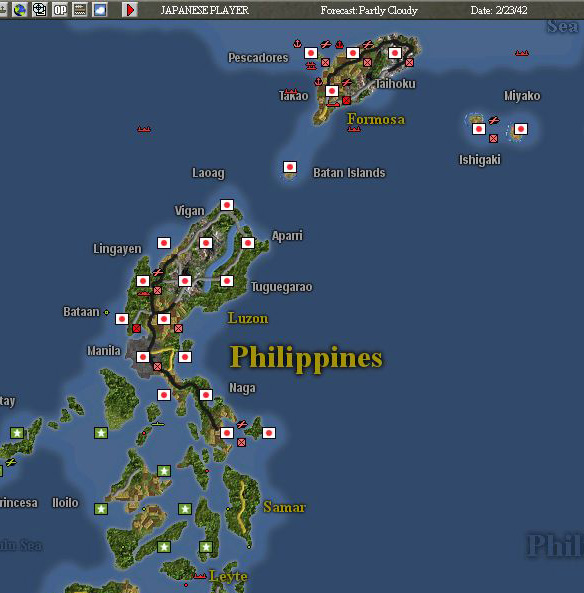The image size is (584, 593).
Task: Click the red unit square below Manila flag
Action: tap(157, 366)
